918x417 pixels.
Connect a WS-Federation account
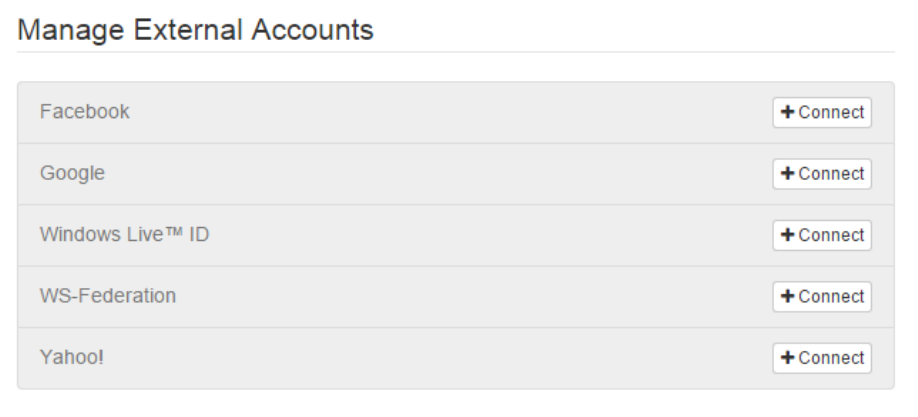pyautogui.click(x=822, y=297)
